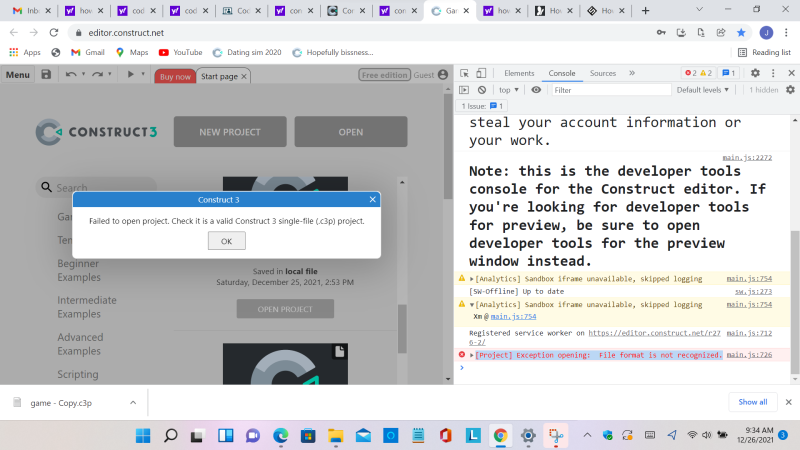Open the sw.js:273 source link
Viewport: 800px width, 450px height.
pos(753,291)
